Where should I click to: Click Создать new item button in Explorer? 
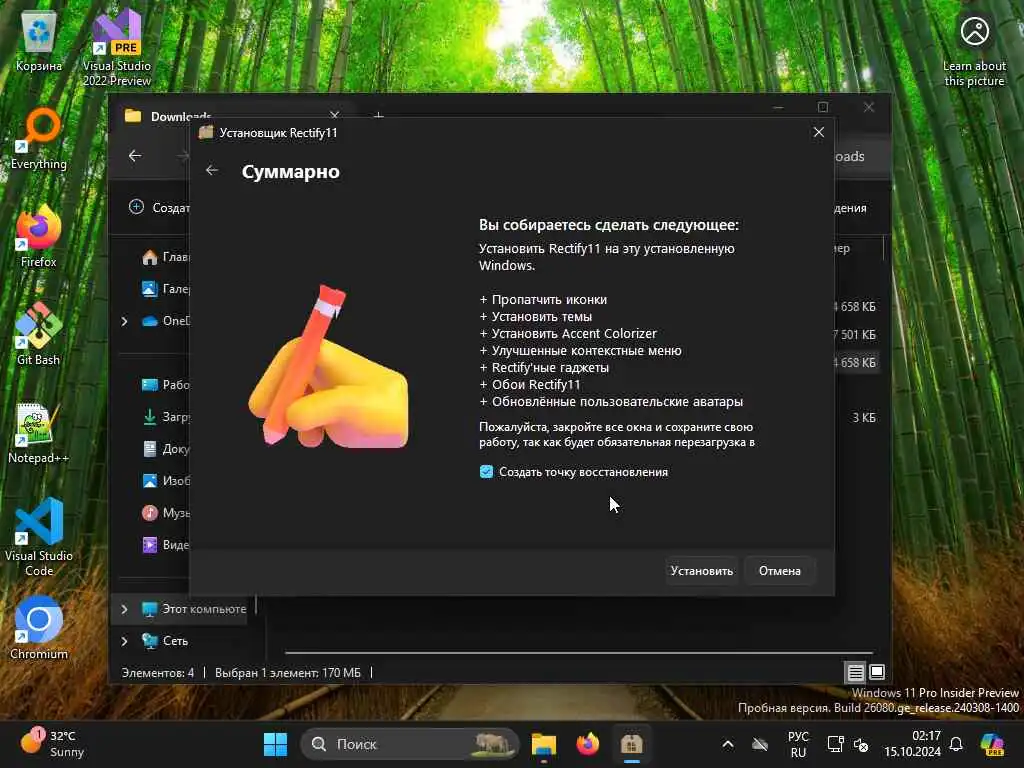pyautogui.click(x=159, y=207)
